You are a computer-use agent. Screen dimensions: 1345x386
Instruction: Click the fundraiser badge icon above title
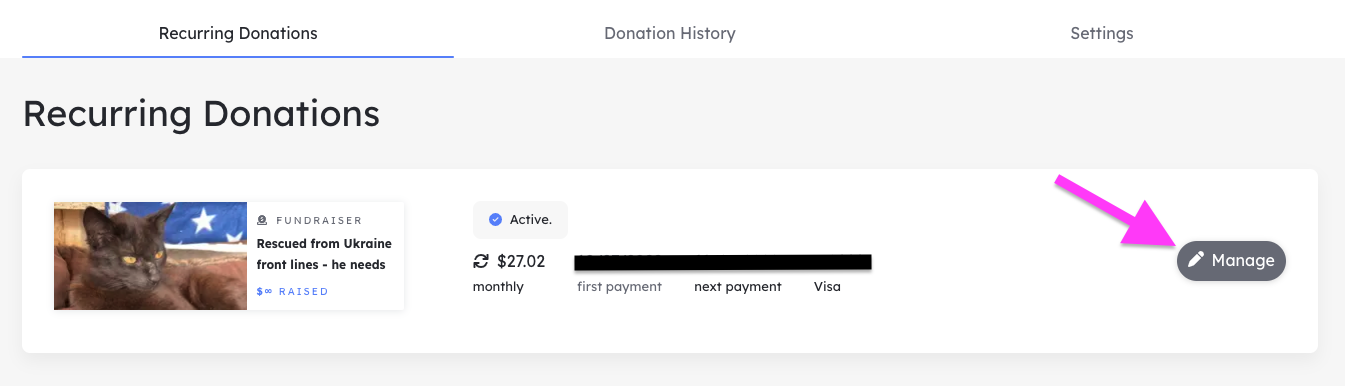[x=262, y=220]
